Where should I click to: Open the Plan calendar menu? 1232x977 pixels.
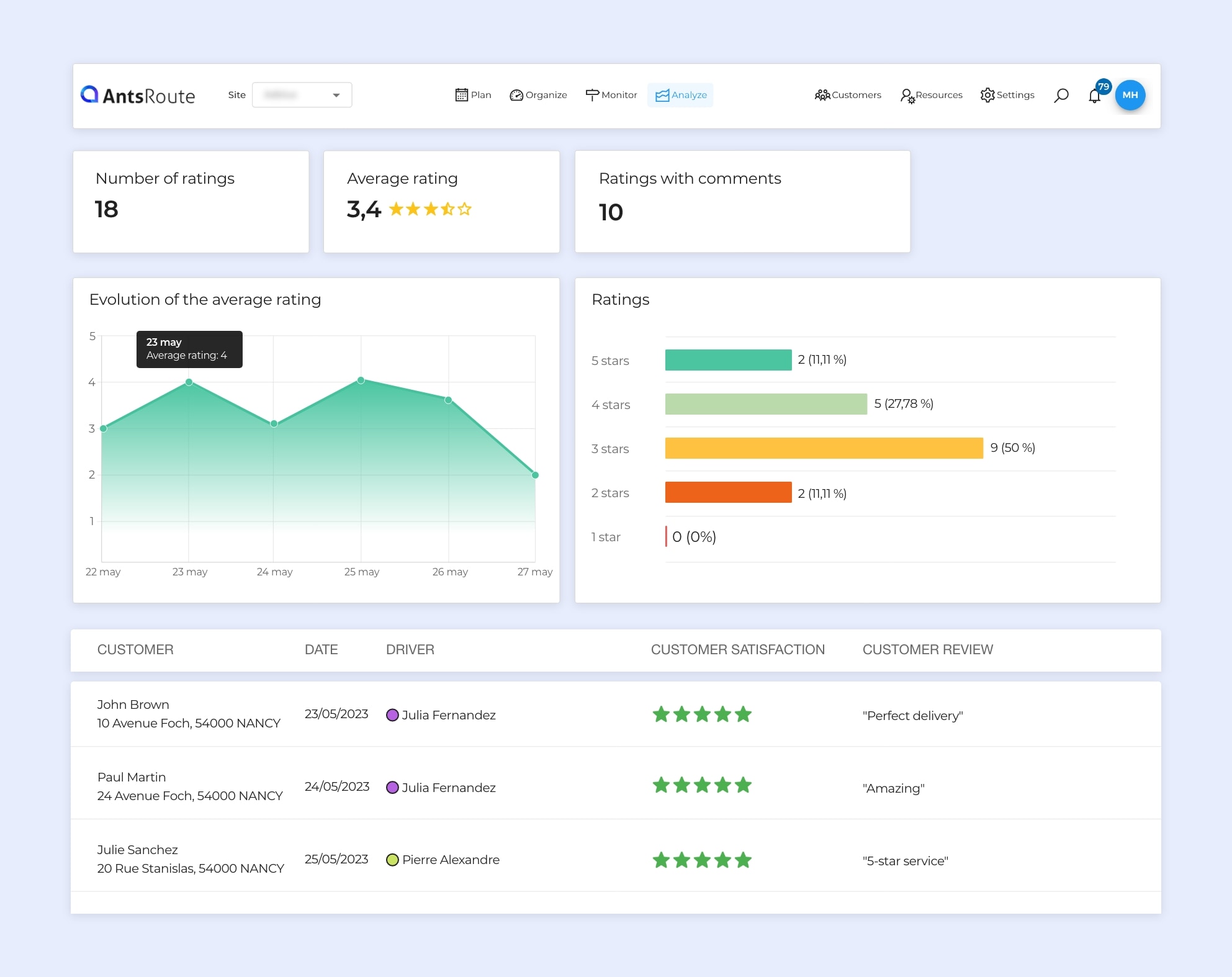tap(461, 95)
